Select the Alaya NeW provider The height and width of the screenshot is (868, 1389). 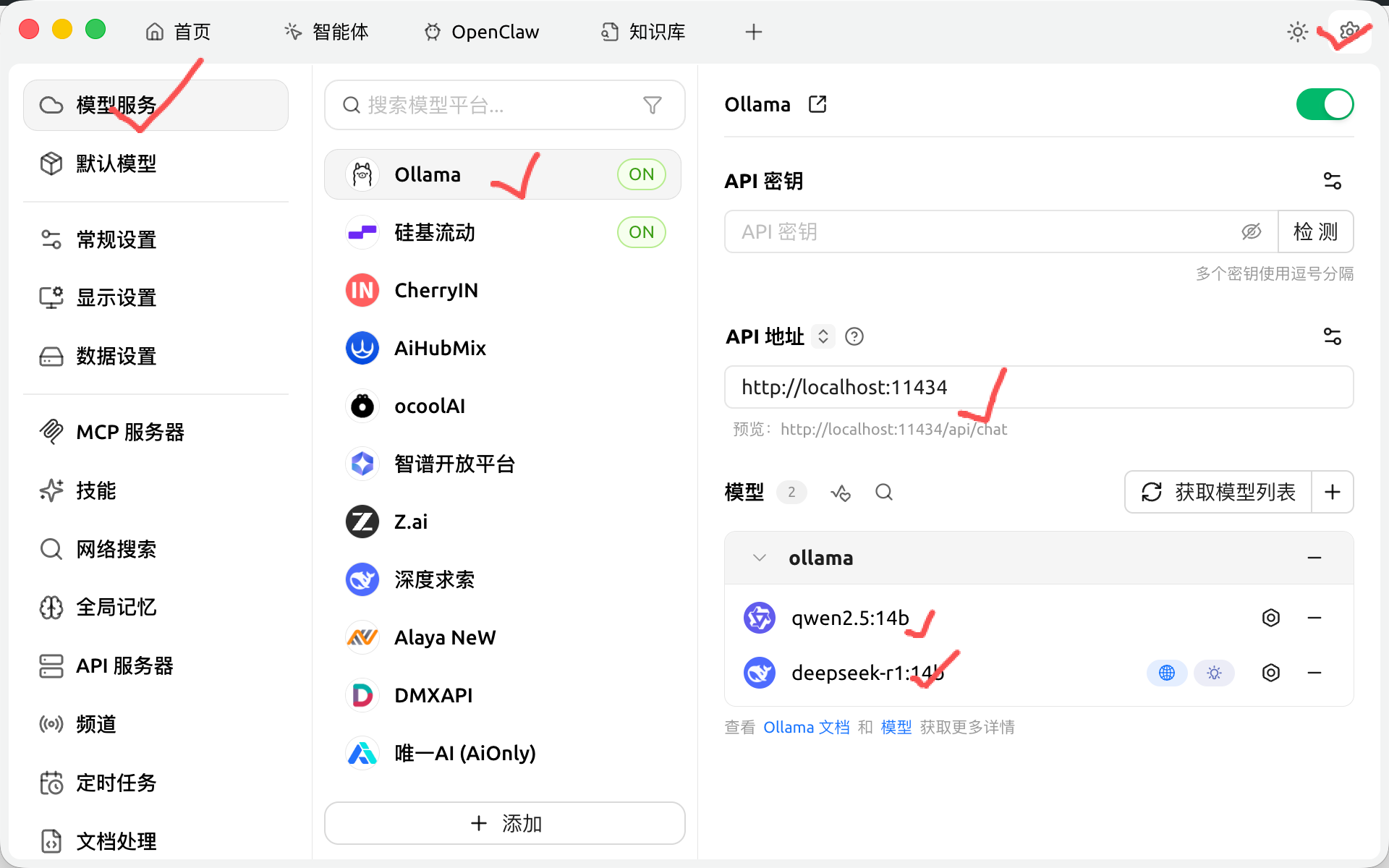point(503,637)
